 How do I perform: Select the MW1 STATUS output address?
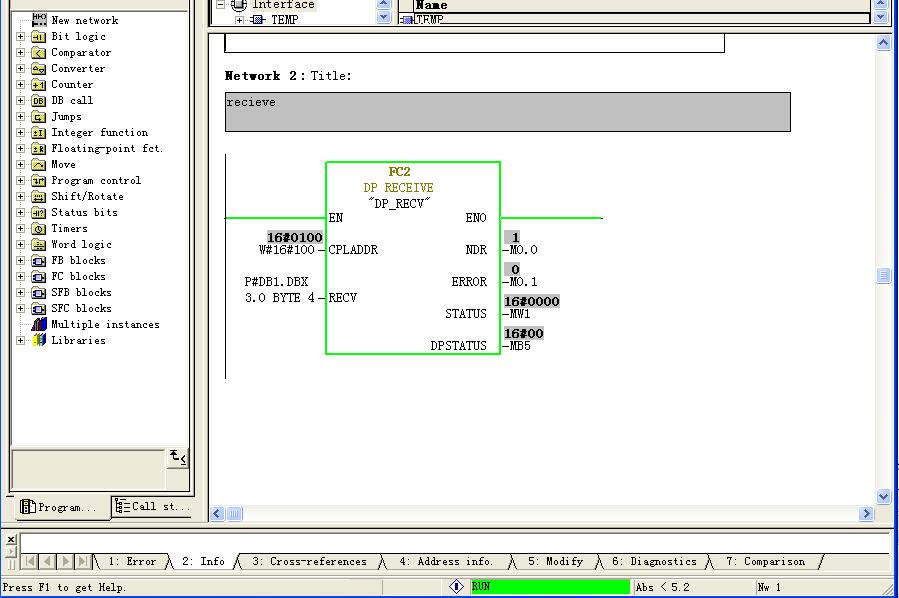[x=520, y=314]
